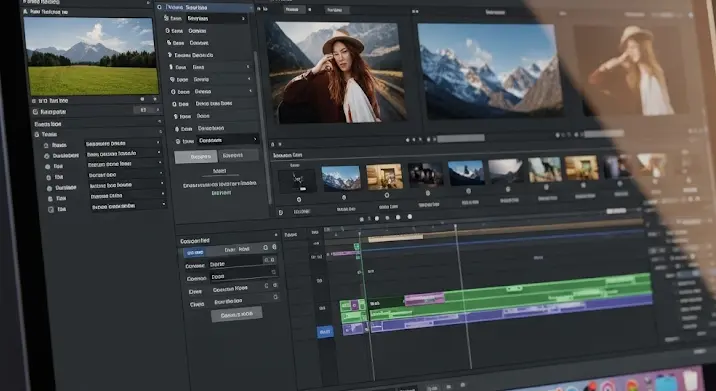Click the second dark input field in lower-left panel
Screen dimensions: 716x391
[243, 275]
